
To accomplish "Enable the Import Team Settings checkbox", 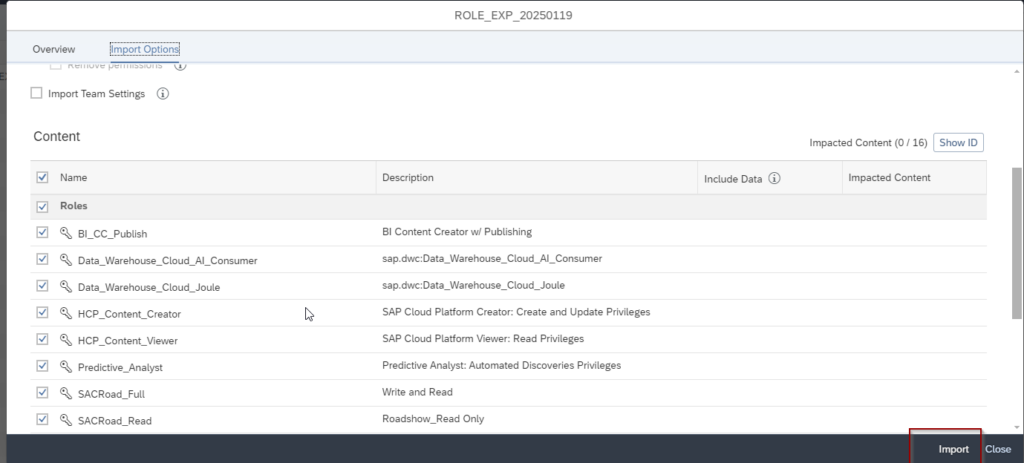I will click(37, 93).
